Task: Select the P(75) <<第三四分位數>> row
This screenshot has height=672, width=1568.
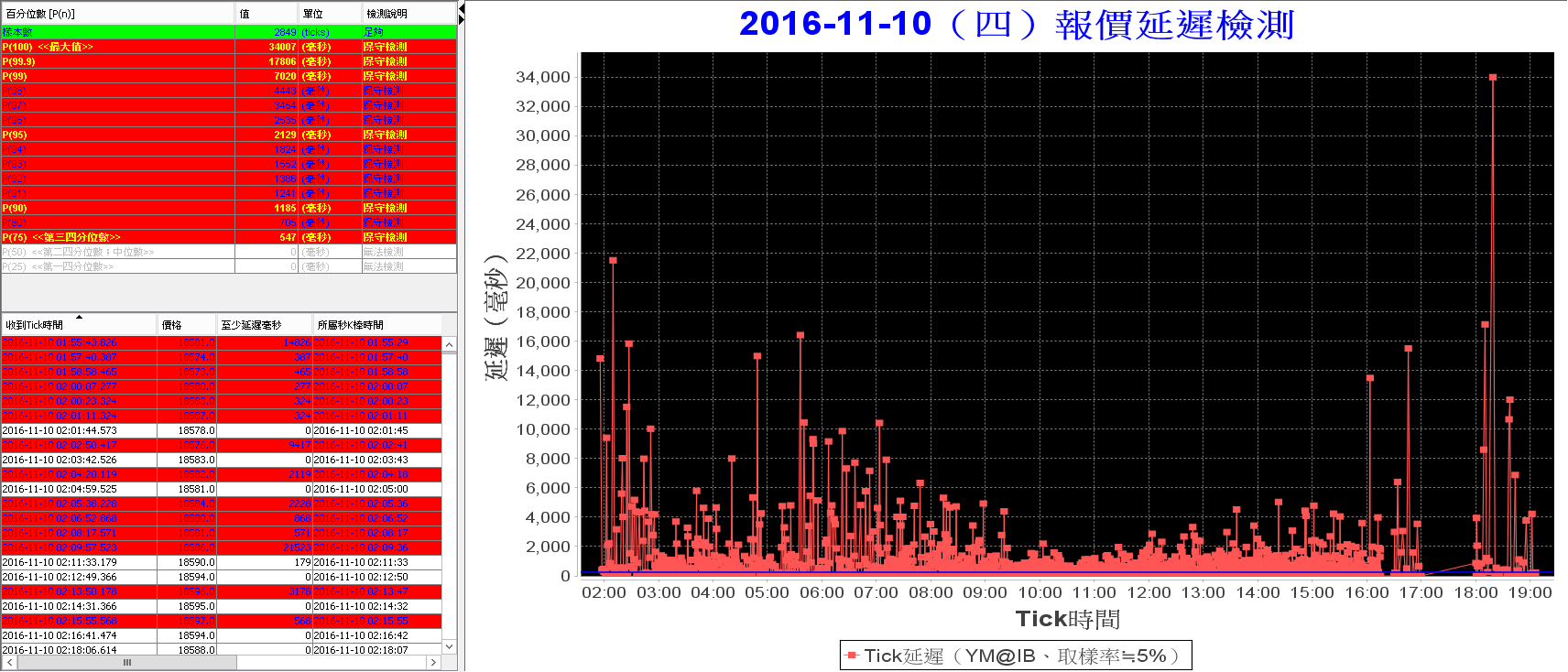Action: [229, 237]
